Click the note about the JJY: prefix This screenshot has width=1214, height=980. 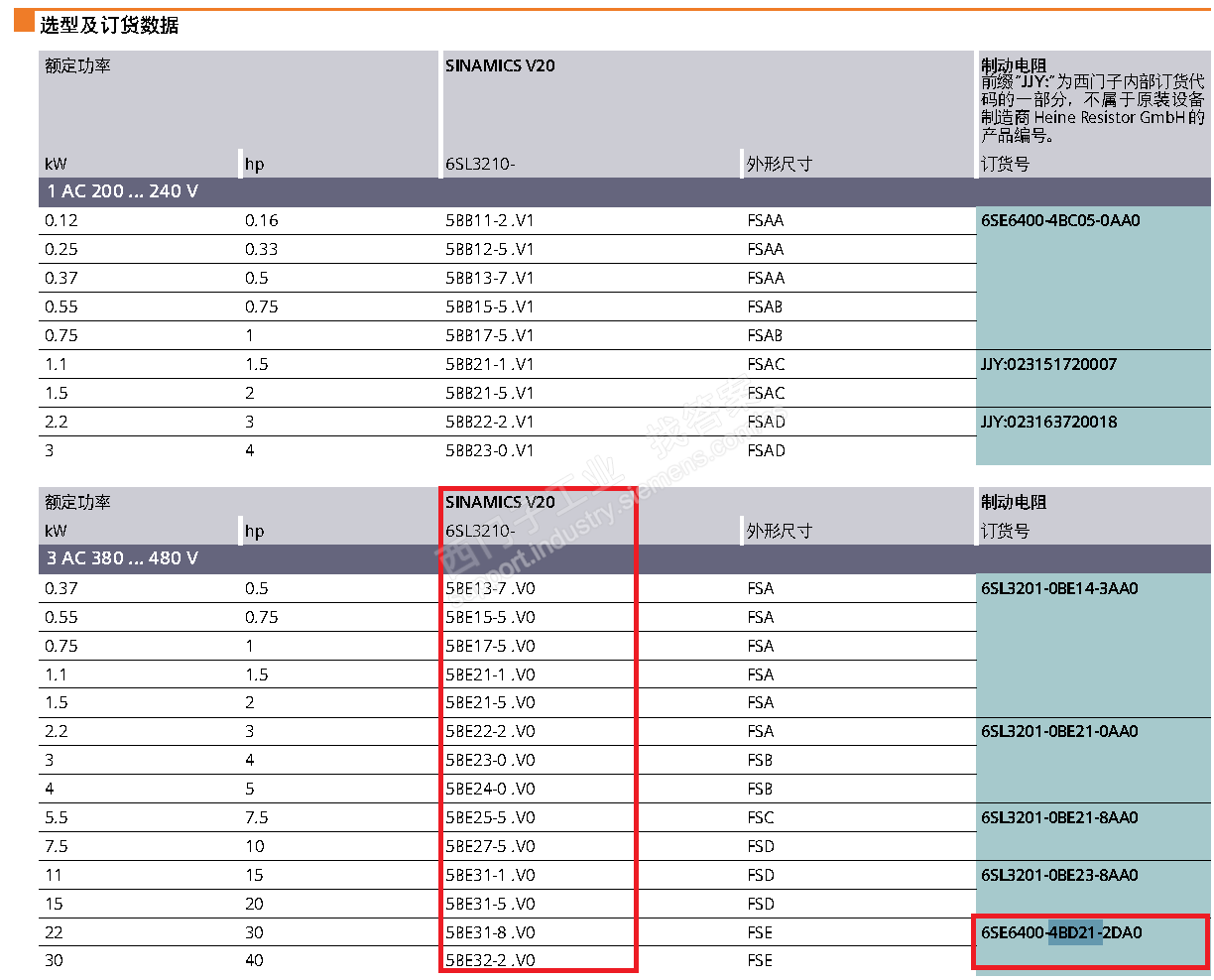[1093, 108]
